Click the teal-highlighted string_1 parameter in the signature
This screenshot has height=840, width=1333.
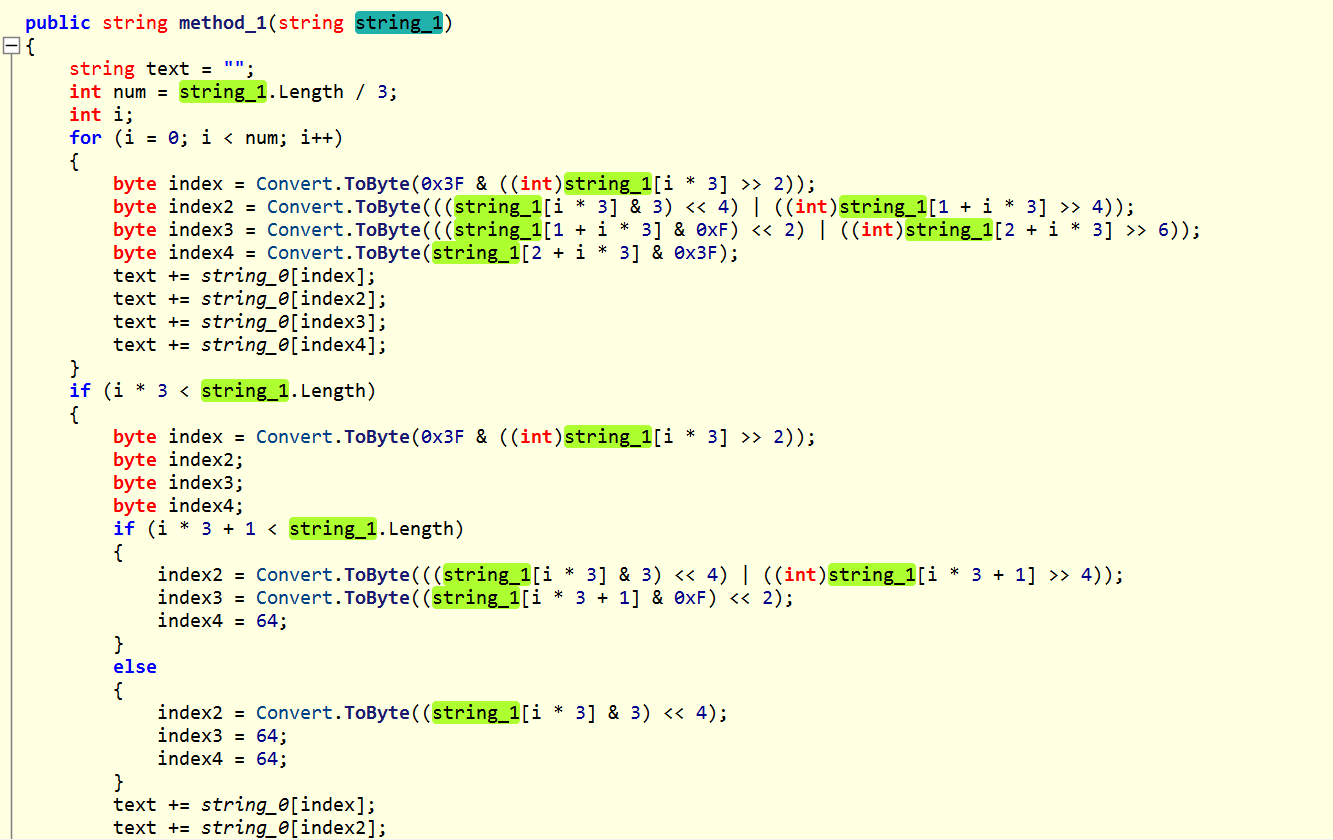(399, 23)
